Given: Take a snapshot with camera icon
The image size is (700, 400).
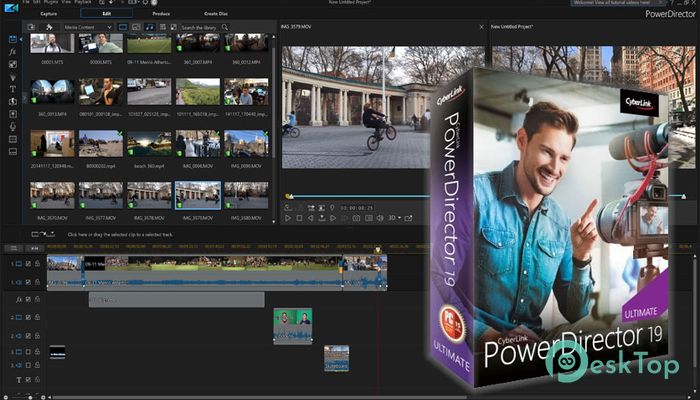Looking at the screenshot, I should [x=356, y=218].
